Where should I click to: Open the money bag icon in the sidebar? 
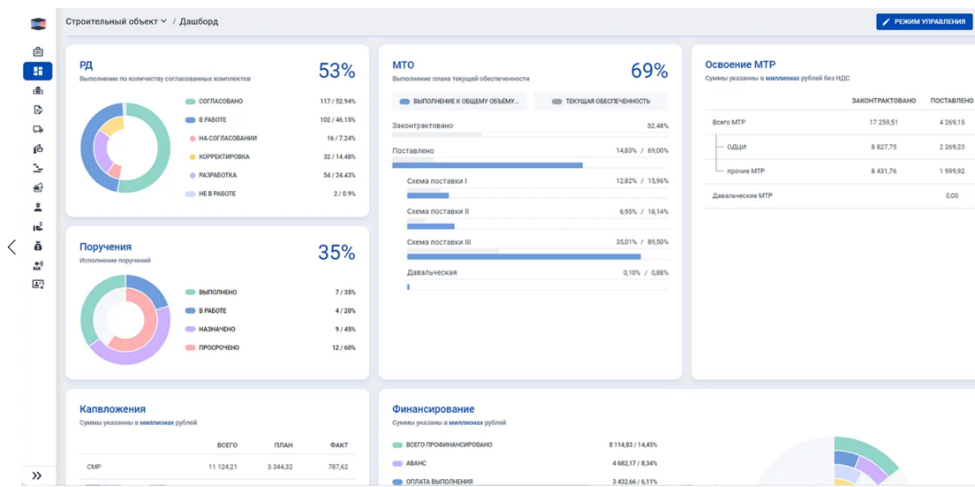[38, 246]
